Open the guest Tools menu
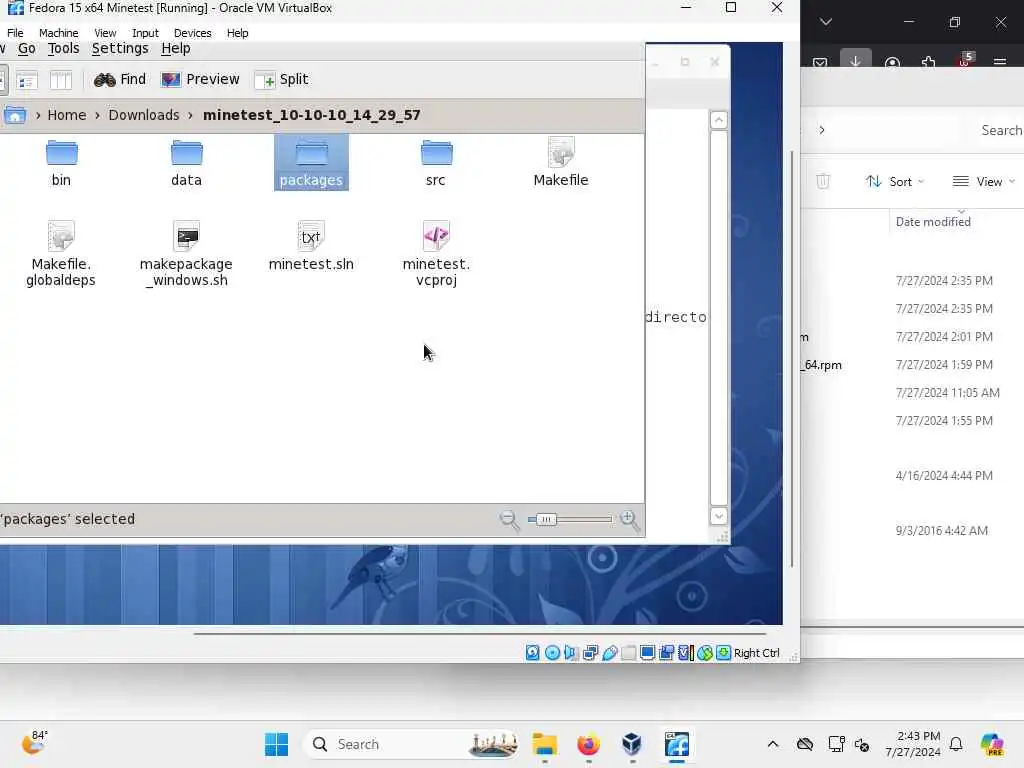Viewport: 1024px width, 768px height. [x=63, y=48]
